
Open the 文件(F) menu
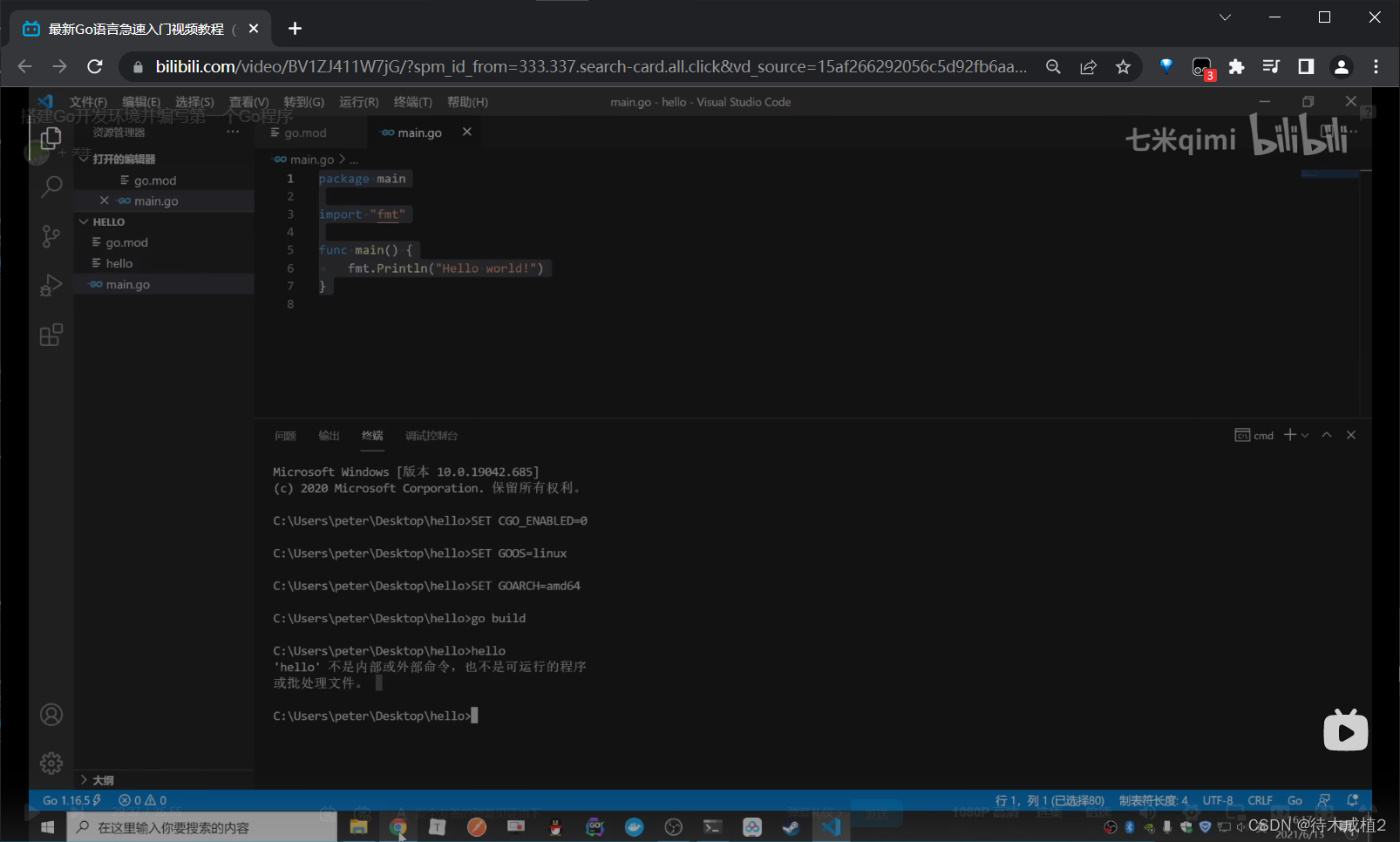tap(88, 102)
